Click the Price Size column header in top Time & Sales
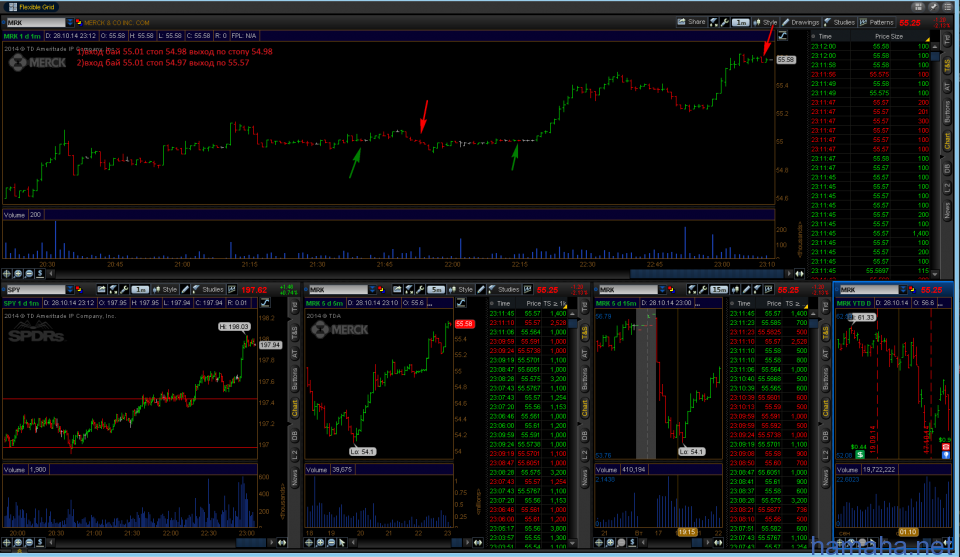This screenshot has width=960, height=557. 889,36
